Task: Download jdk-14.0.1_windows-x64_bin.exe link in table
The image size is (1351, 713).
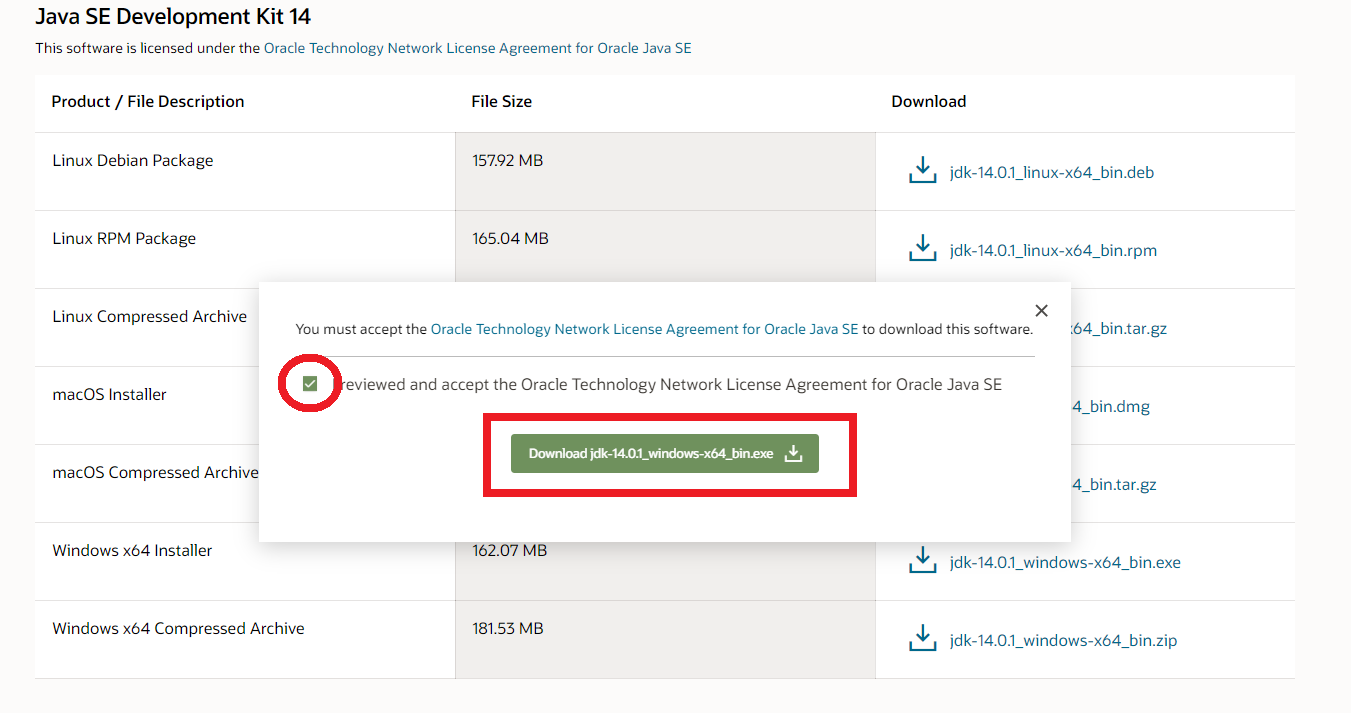Action: pos(1065,562)
